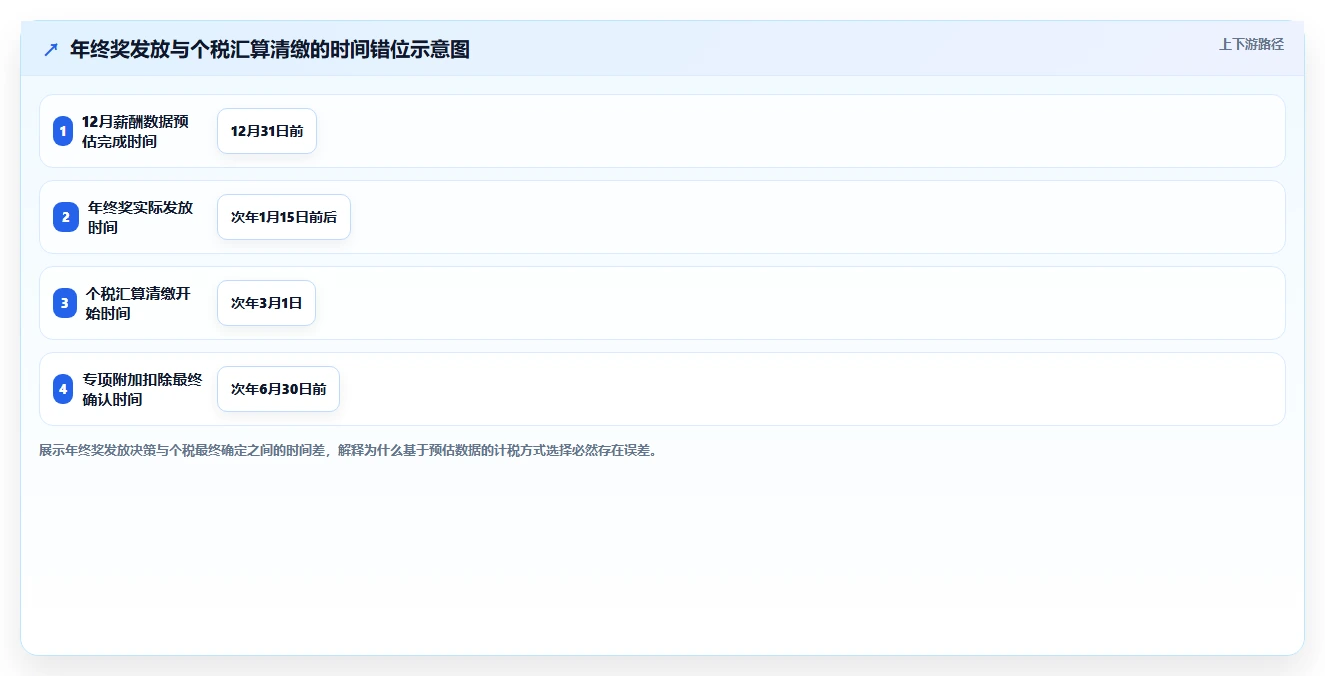
Task: Select the '次年1月15日前后' date chip
Action: pos(284,217)
